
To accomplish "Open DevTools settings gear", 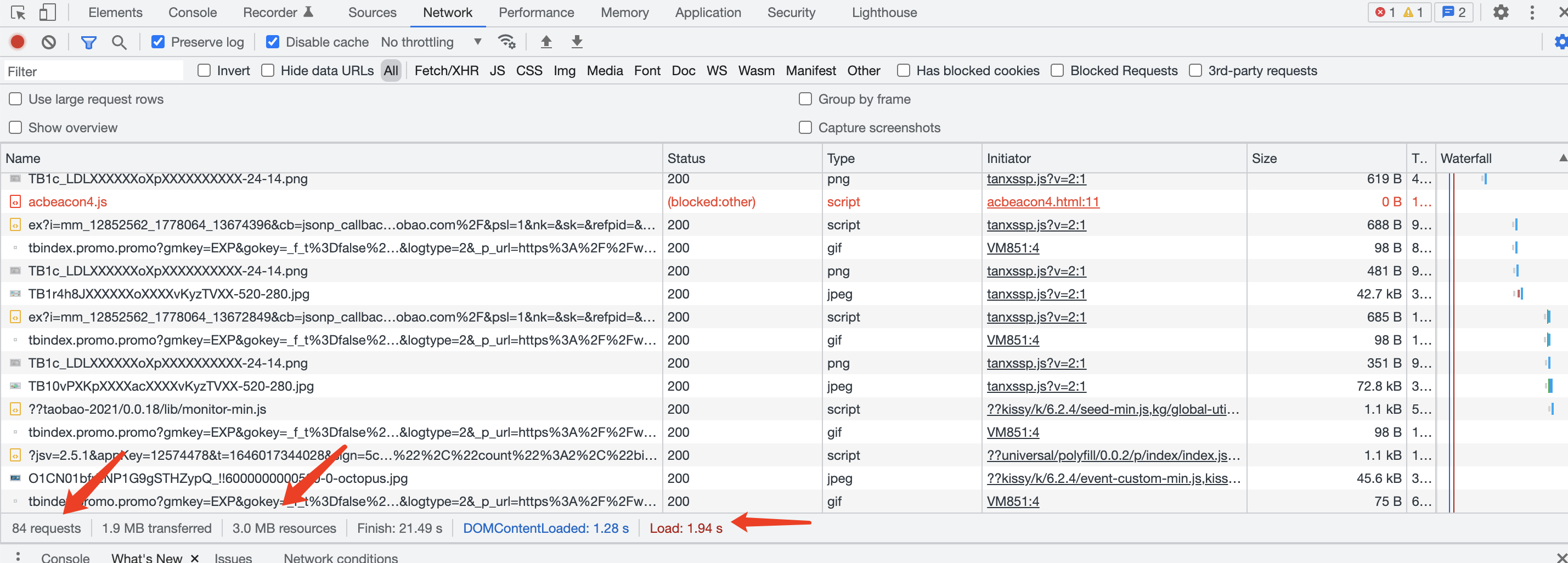I will [1501, 12].
